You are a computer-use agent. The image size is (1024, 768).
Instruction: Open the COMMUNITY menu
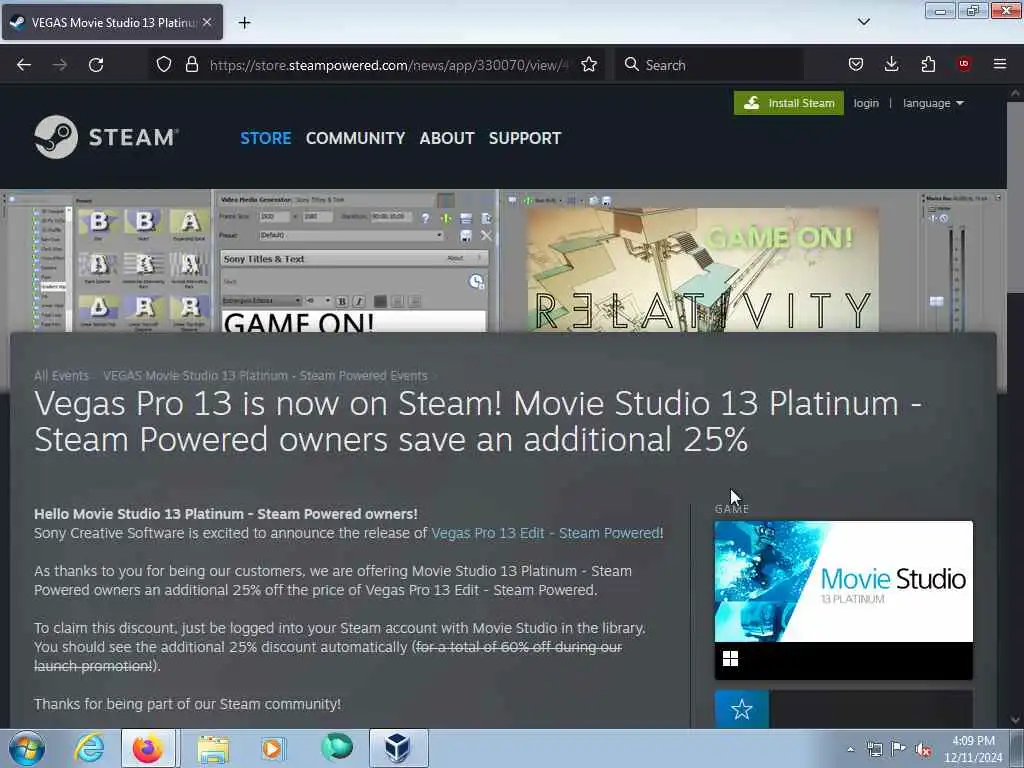tap(355, 138)
